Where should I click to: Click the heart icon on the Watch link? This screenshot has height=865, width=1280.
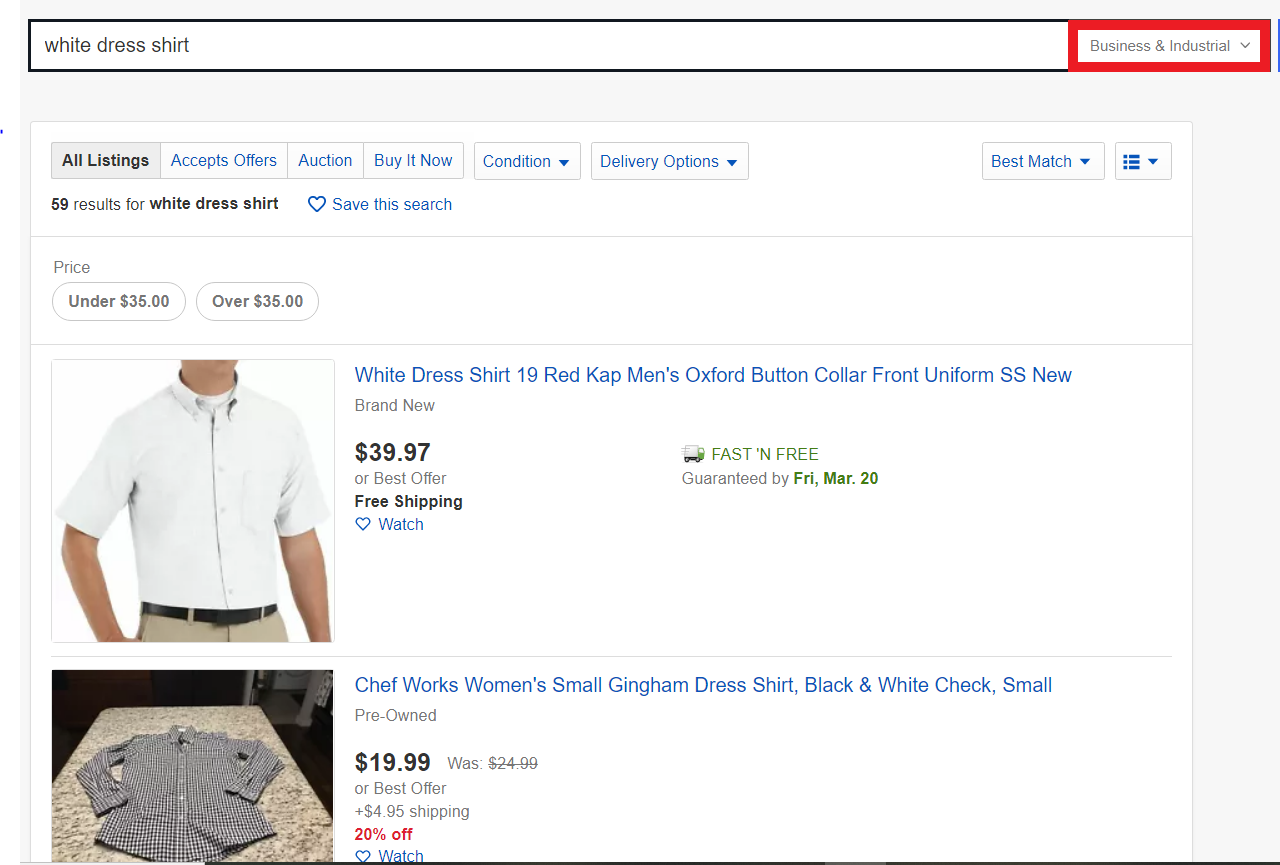(363, 524)
